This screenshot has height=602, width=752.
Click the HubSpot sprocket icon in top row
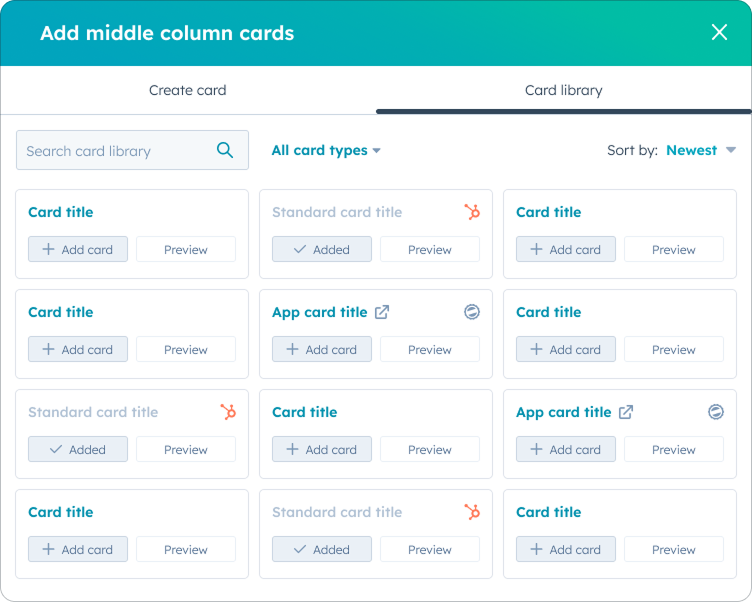(x=472, y=212)
